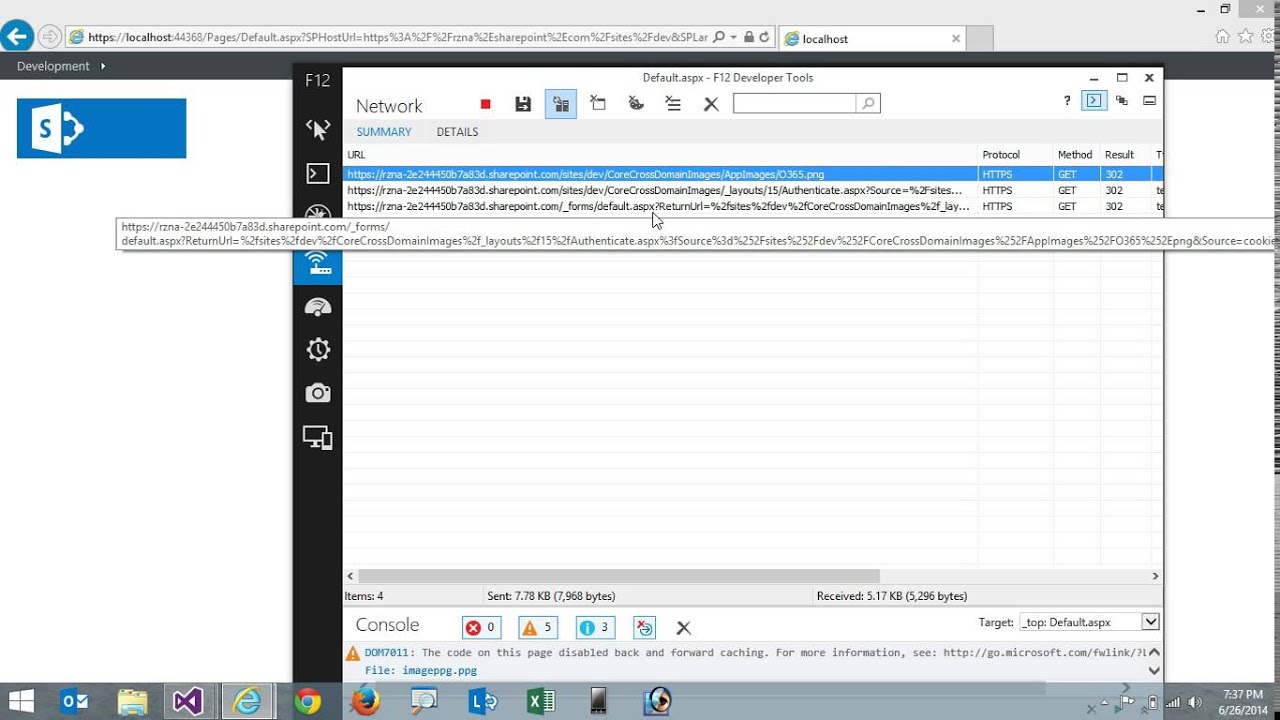Click the network list horizontal scrollbar
1280x720 pixels.
[619, 576]
